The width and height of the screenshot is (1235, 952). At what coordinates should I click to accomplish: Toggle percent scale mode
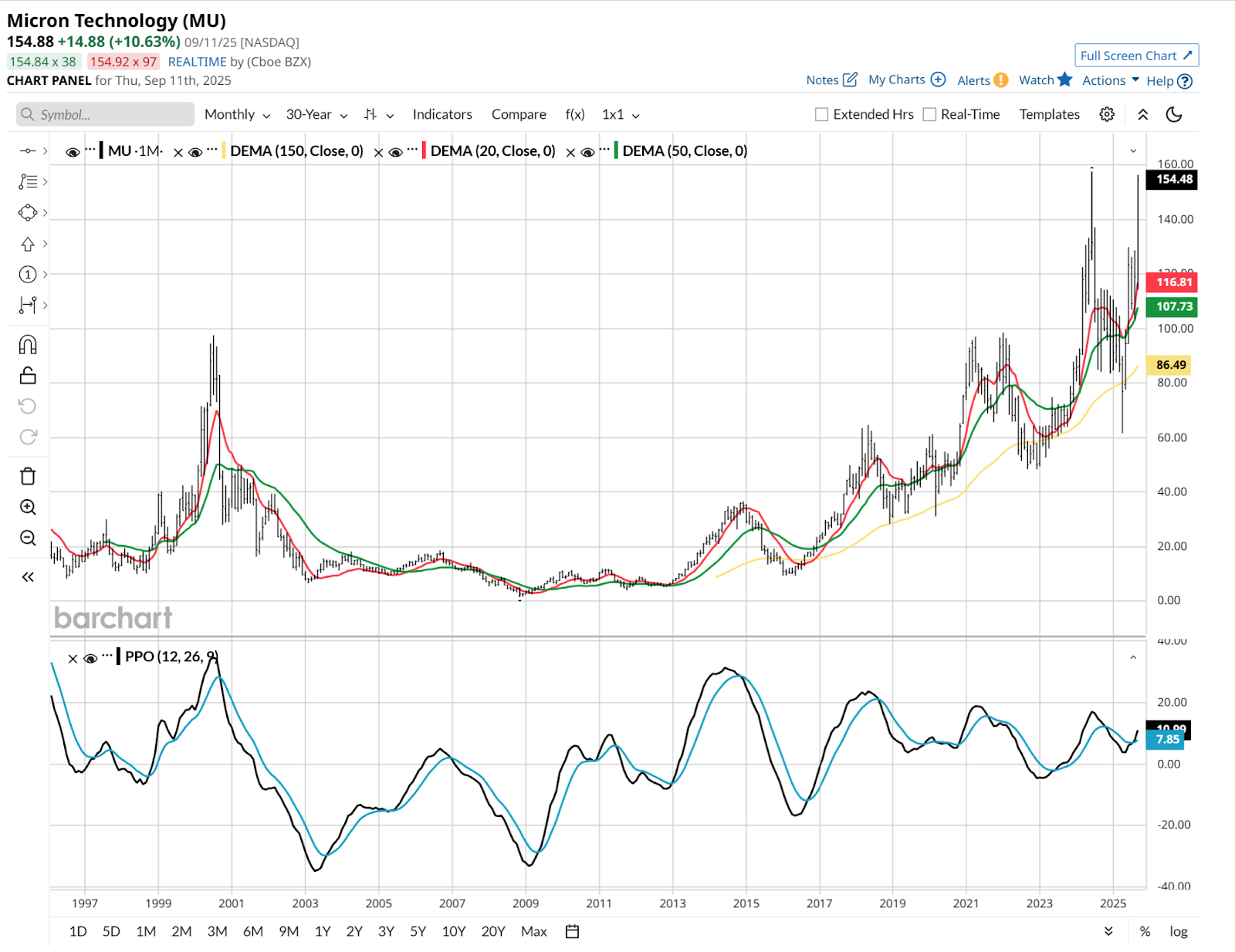[x=1145, y=931]
